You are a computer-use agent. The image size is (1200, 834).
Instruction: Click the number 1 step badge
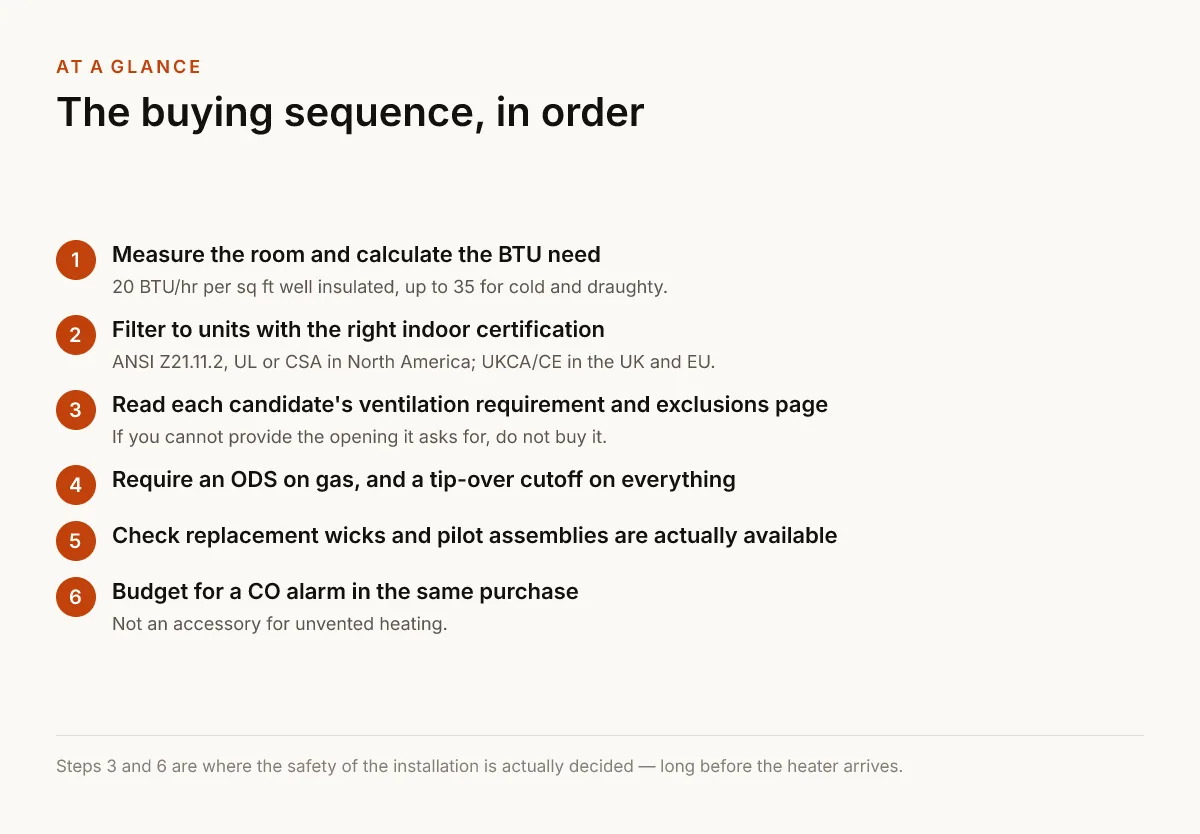[76, 260]
